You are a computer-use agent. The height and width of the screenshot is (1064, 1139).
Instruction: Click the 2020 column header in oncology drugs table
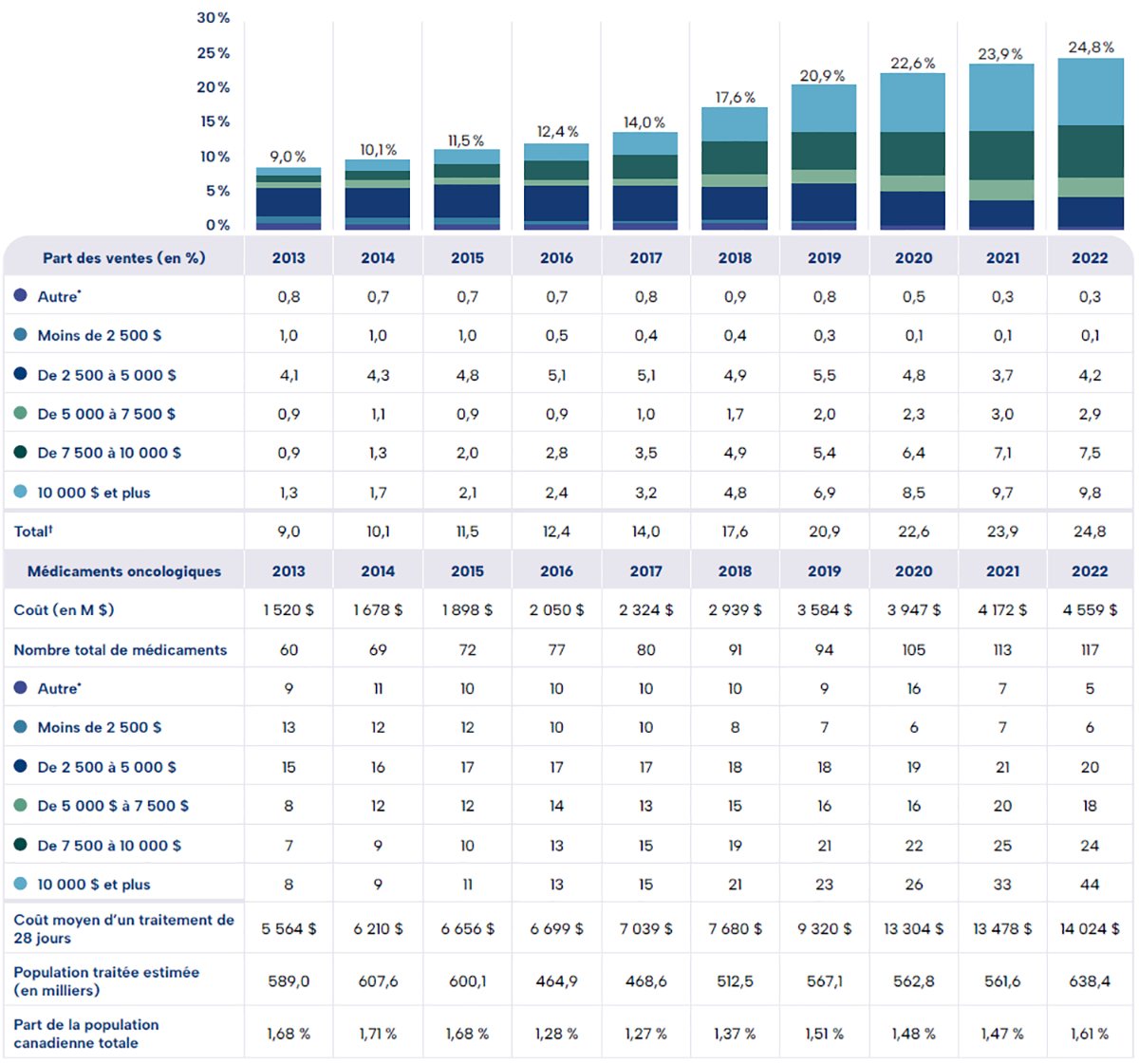pos(913,571)
